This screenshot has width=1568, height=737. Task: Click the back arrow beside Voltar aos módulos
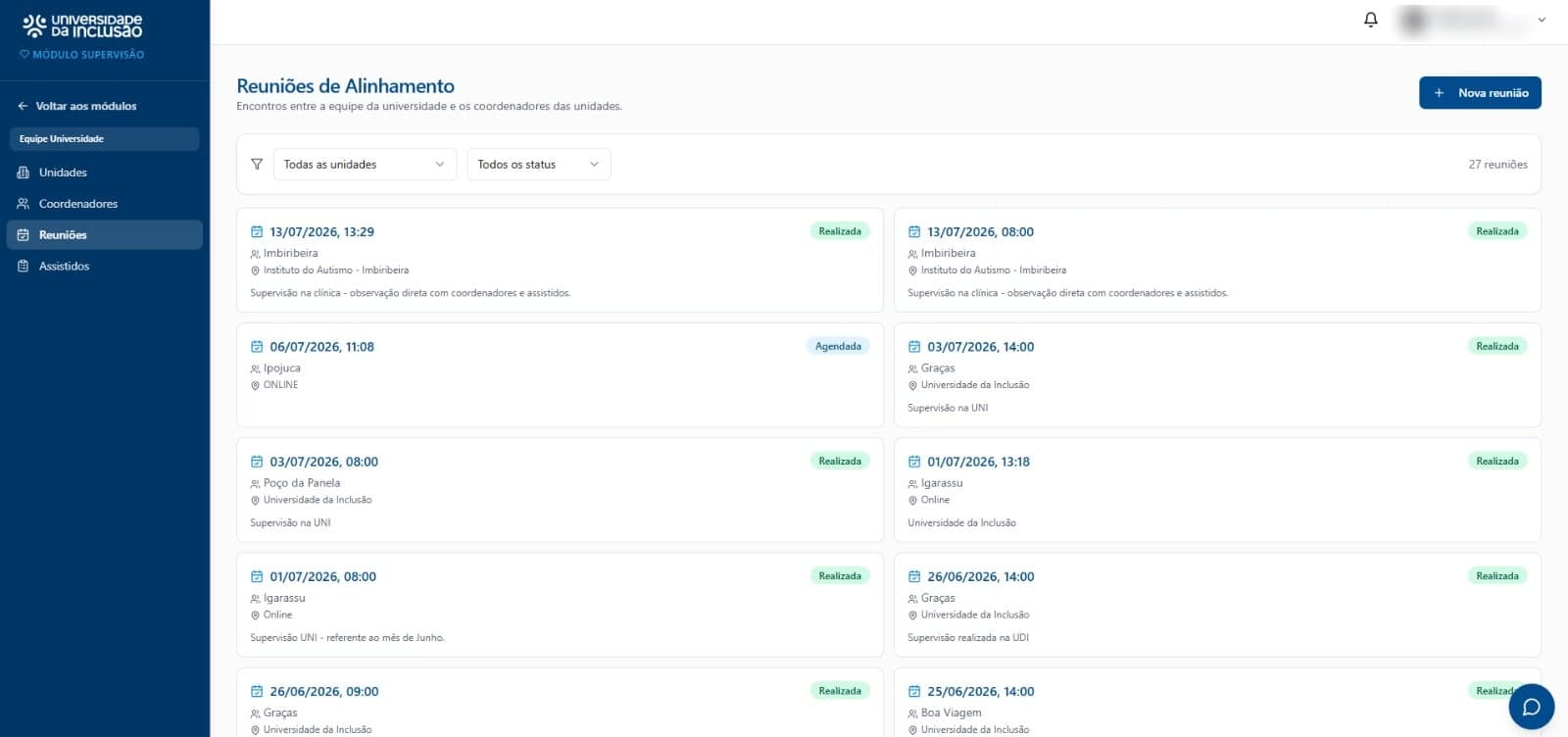[x=23, y=106]
